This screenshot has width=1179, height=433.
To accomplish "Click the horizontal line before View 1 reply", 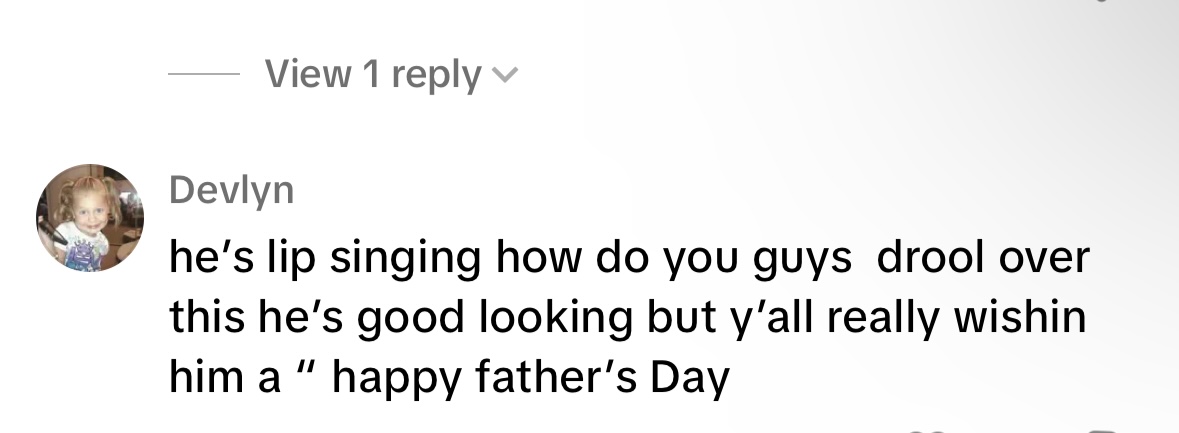I will 203,76.
